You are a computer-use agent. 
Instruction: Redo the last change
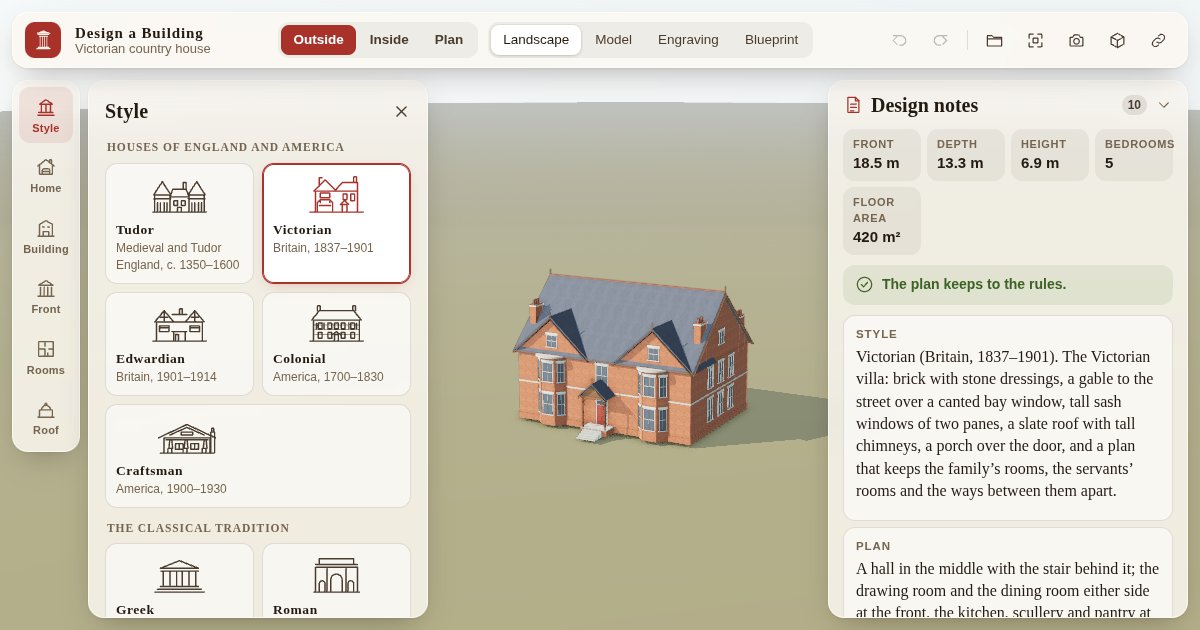click(940, 40)
